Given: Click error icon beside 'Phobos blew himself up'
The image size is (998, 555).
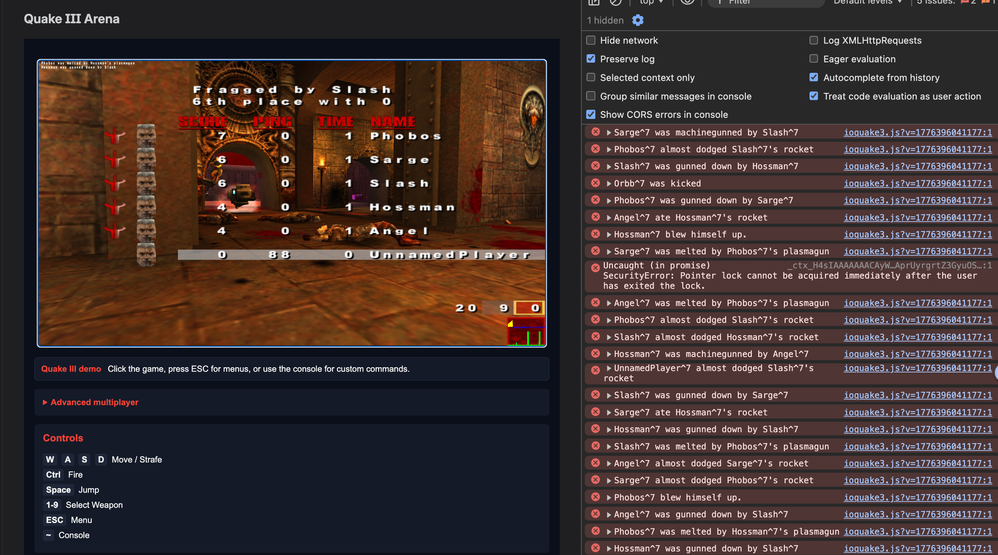Looking at the screenshot, I should (x=595, y=497).
